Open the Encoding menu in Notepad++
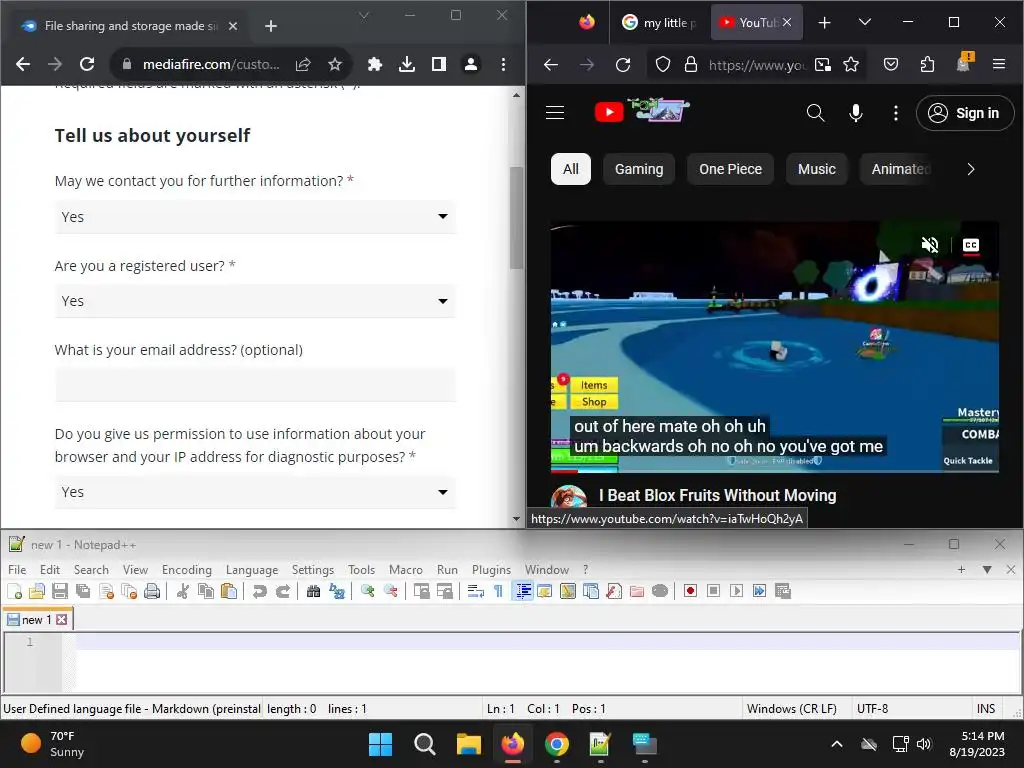 pyautogui.click(x=187, y=569)
